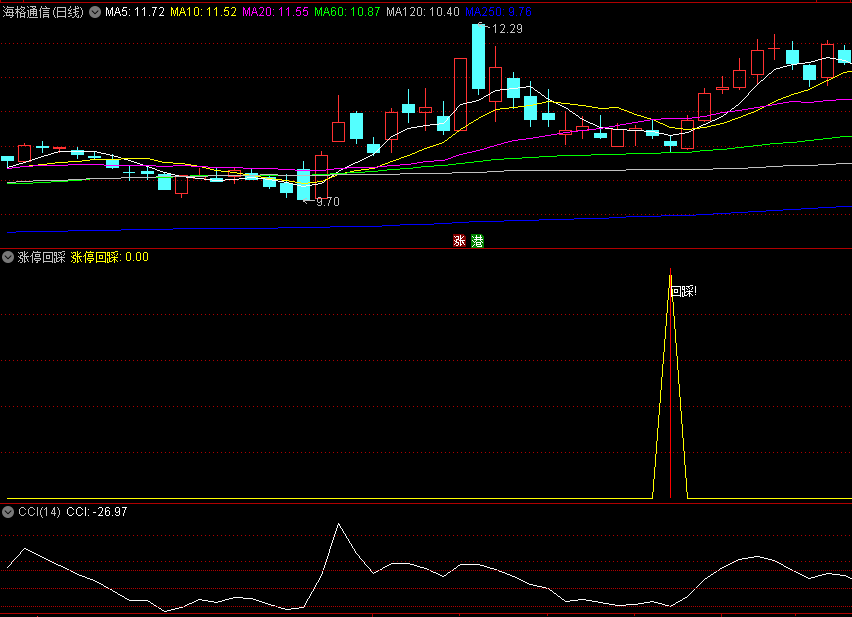Click the CCI(14) indicator name
852x617 pixels.
39,512
